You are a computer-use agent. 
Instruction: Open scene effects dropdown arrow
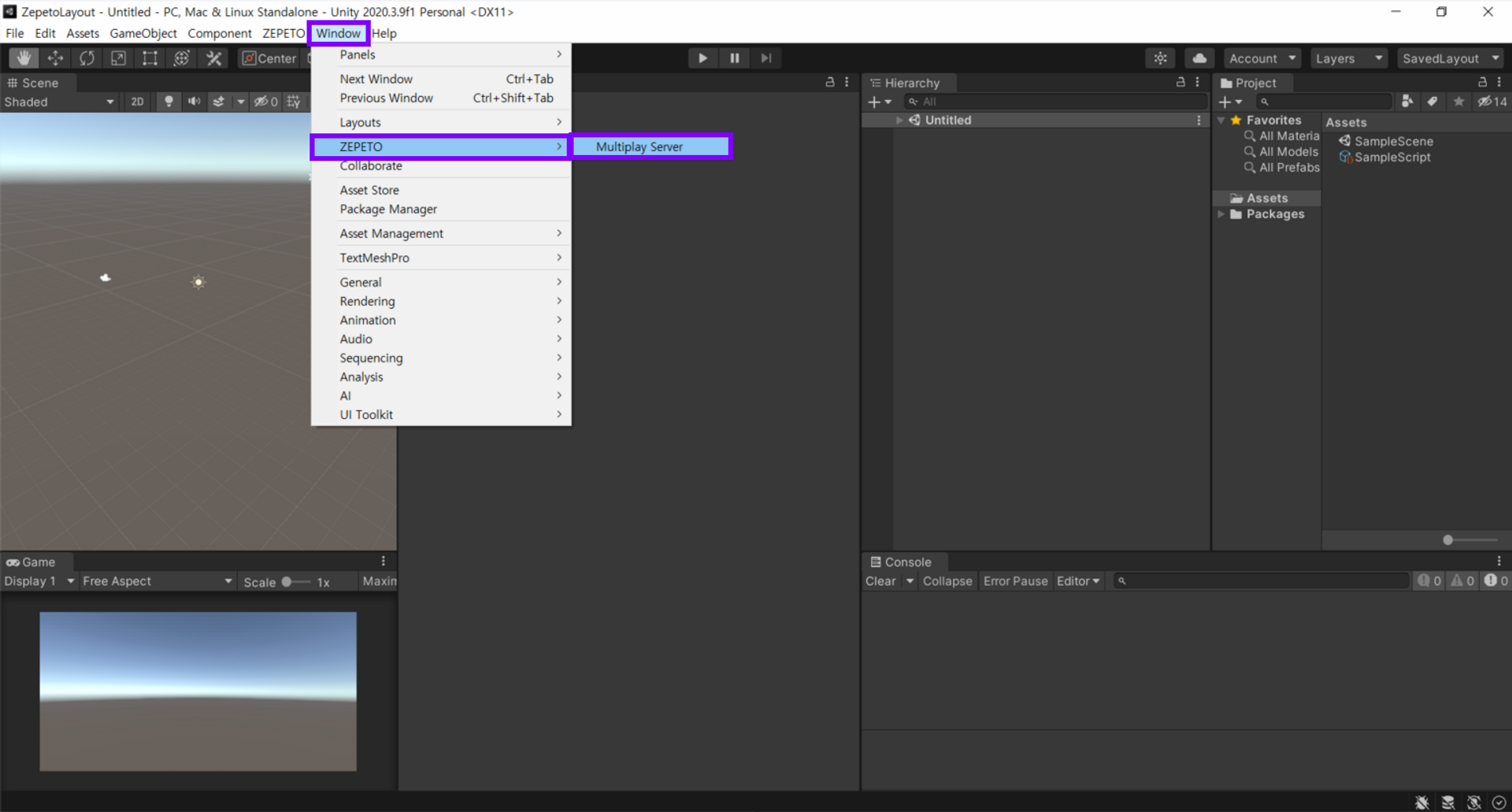tap(240, 102)
